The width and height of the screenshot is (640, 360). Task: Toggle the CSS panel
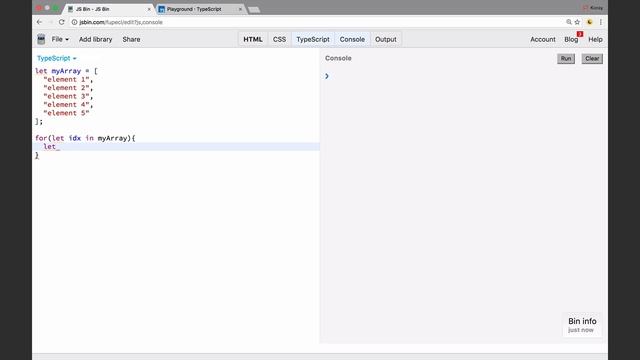coord(279,39)
